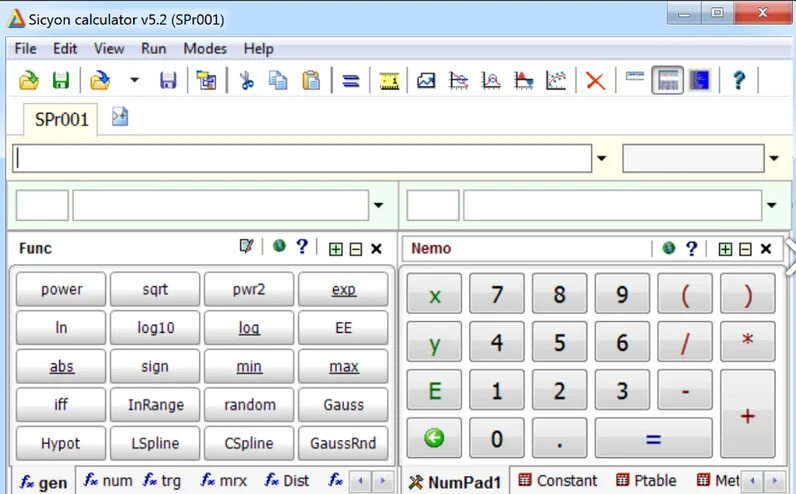Expand the right variable row dropdown
The image size is (796, 494).
772,205
